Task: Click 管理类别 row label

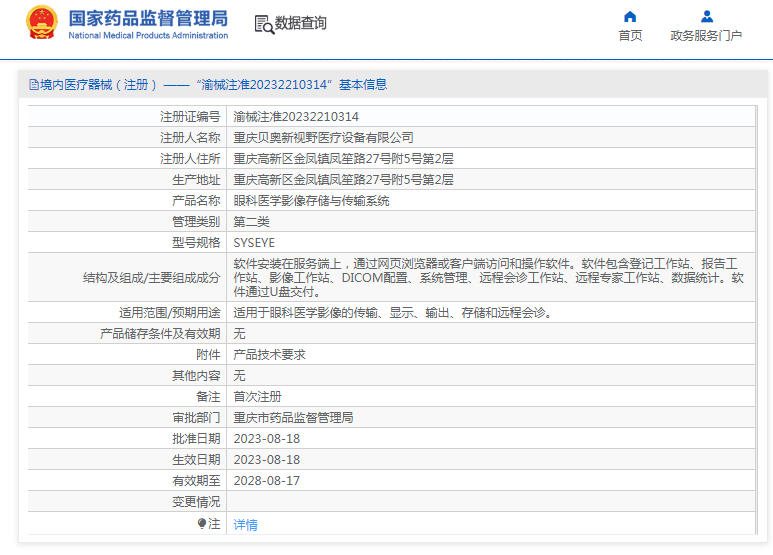Action: [x=196, y=222]
